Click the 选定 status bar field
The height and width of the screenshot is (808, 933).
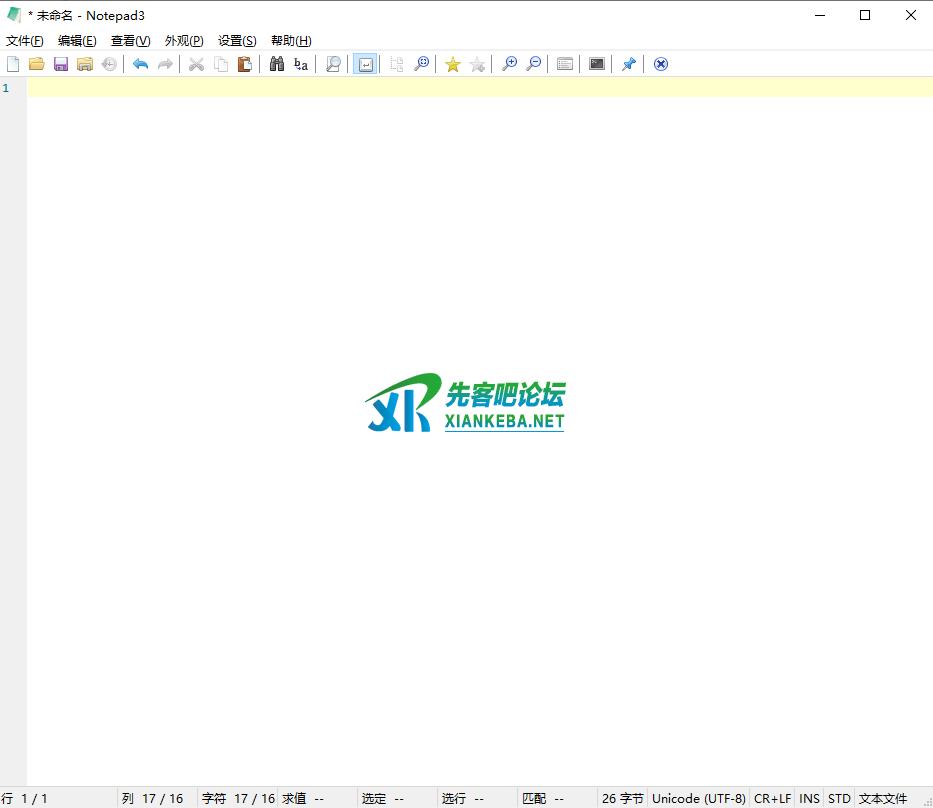coord(397,798)
